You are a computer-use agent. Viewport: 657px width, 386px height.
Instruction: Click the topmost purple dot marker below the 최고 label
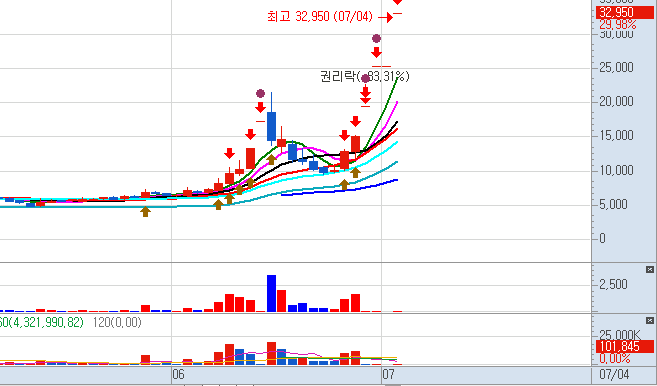click(376, 39)
